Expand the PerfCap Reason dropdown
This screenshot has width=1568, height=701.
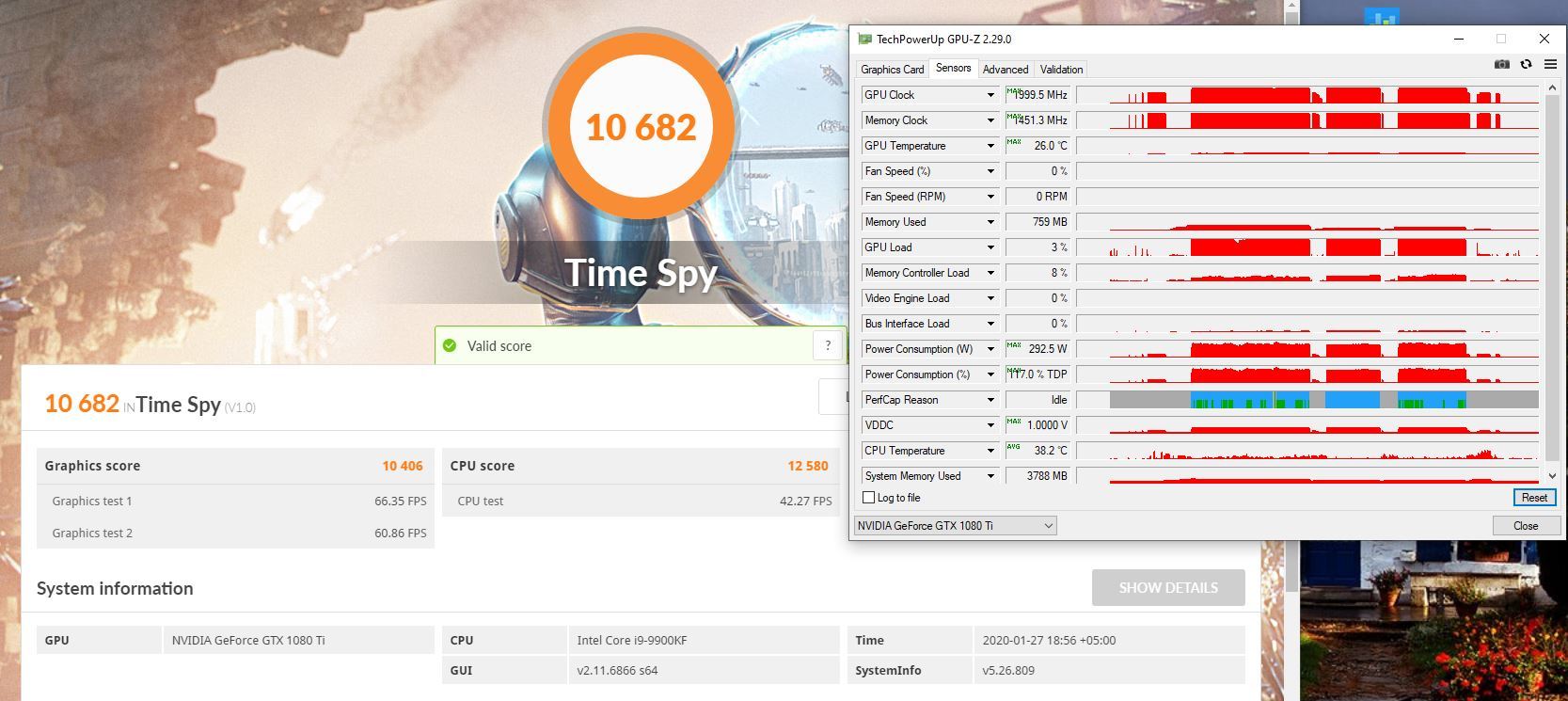pos(990,400)
